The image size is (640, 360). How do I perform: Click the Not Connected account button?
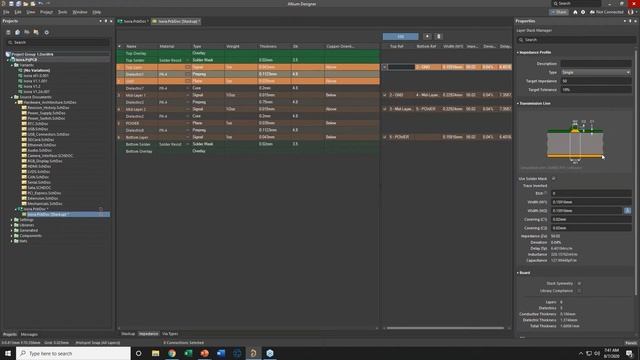[x=607, y=12]
